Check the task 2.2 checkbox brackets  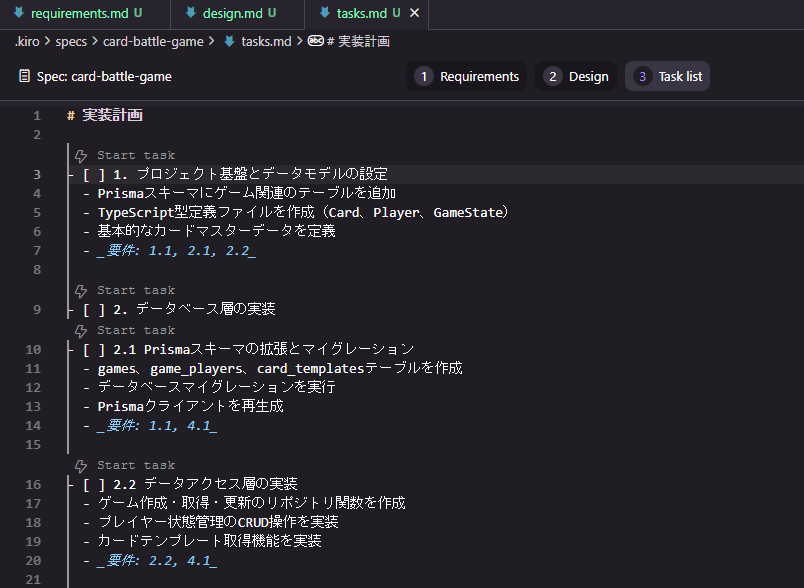tap(94, 484)
